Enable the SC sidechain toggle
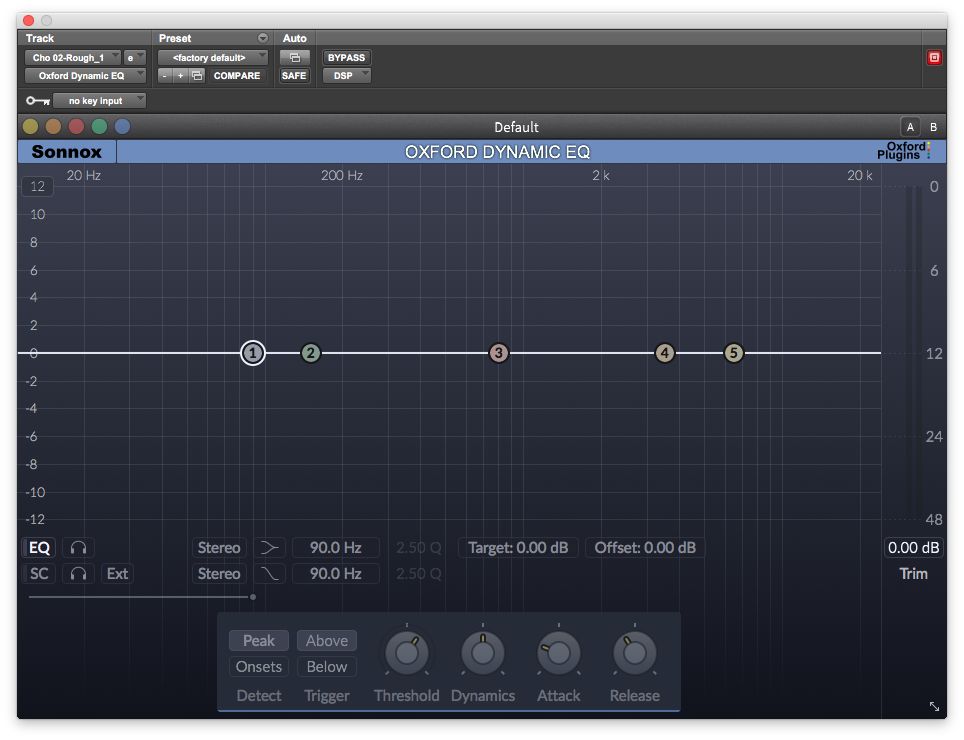Screen dimensions: 964x740 pos(39,573)
